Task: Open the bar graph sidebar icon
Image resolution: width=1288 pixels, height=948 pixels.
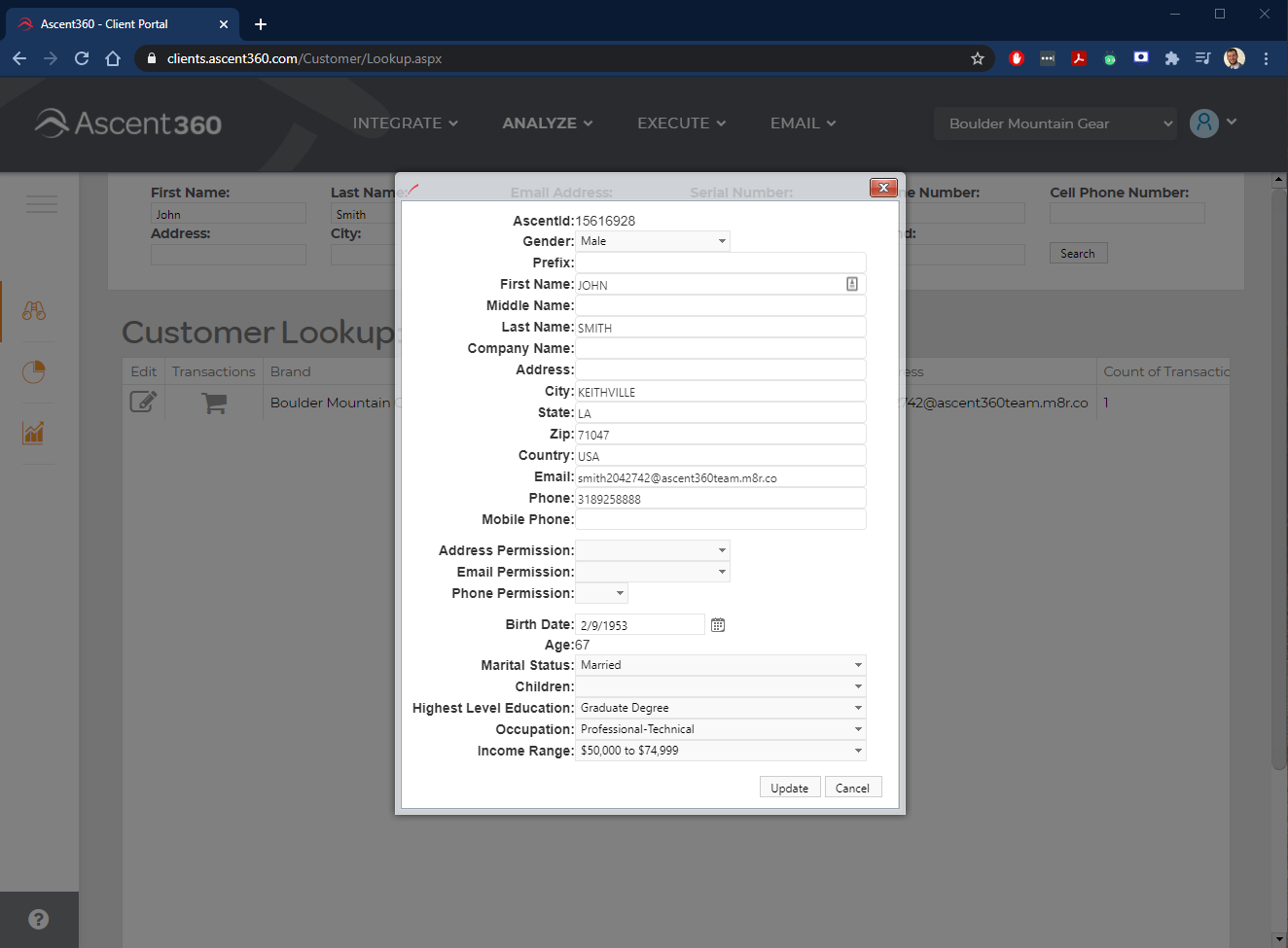Action: (34, 433)
